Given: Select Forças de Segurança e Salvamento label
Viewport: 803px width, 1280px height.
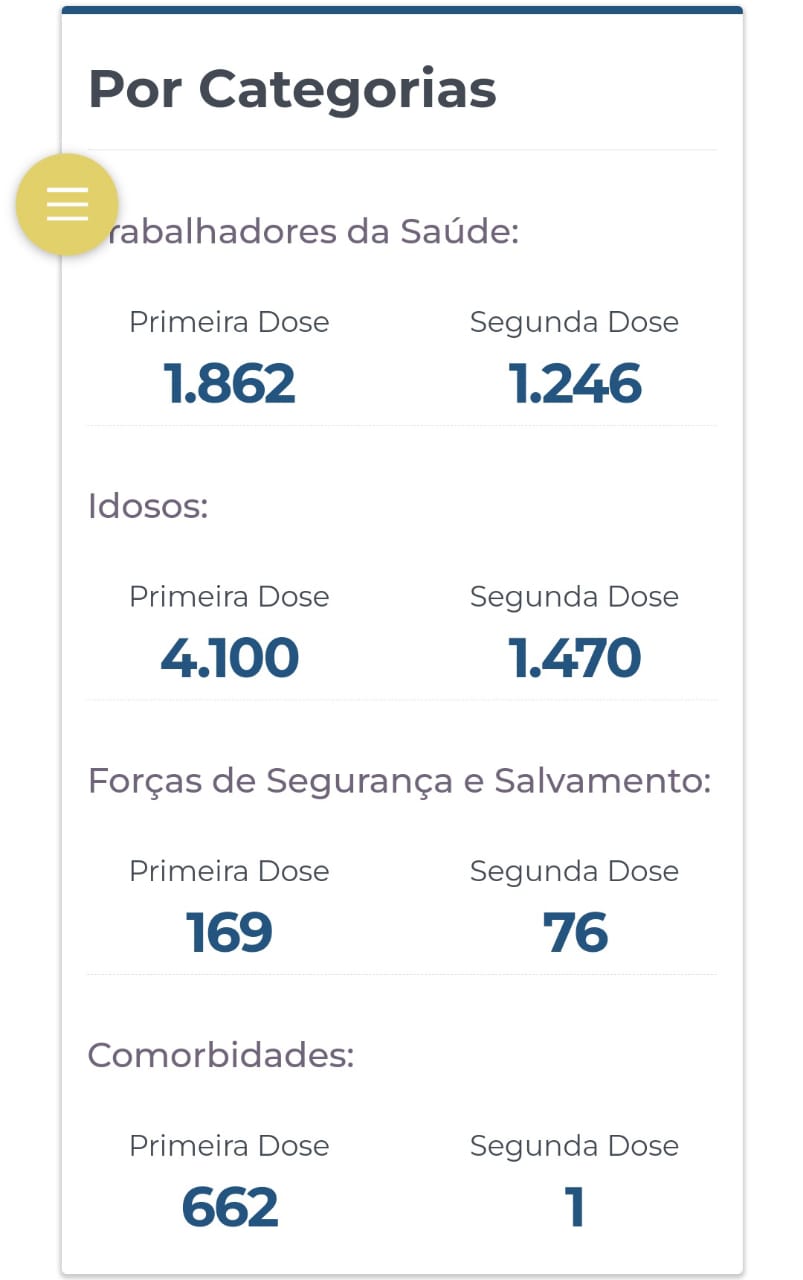Looking at the screenshot, I should (x=399, y=781).
